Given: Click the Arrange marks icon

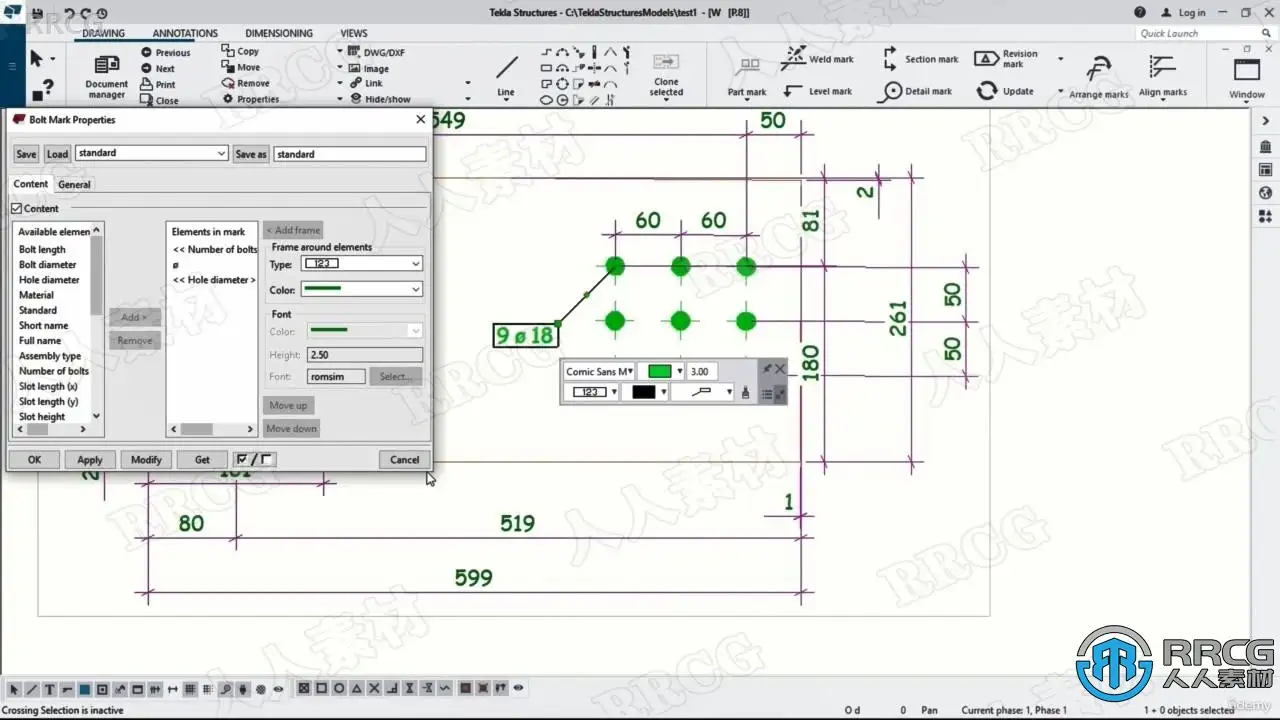Looking at the screenshot, I should point(1098,69).
